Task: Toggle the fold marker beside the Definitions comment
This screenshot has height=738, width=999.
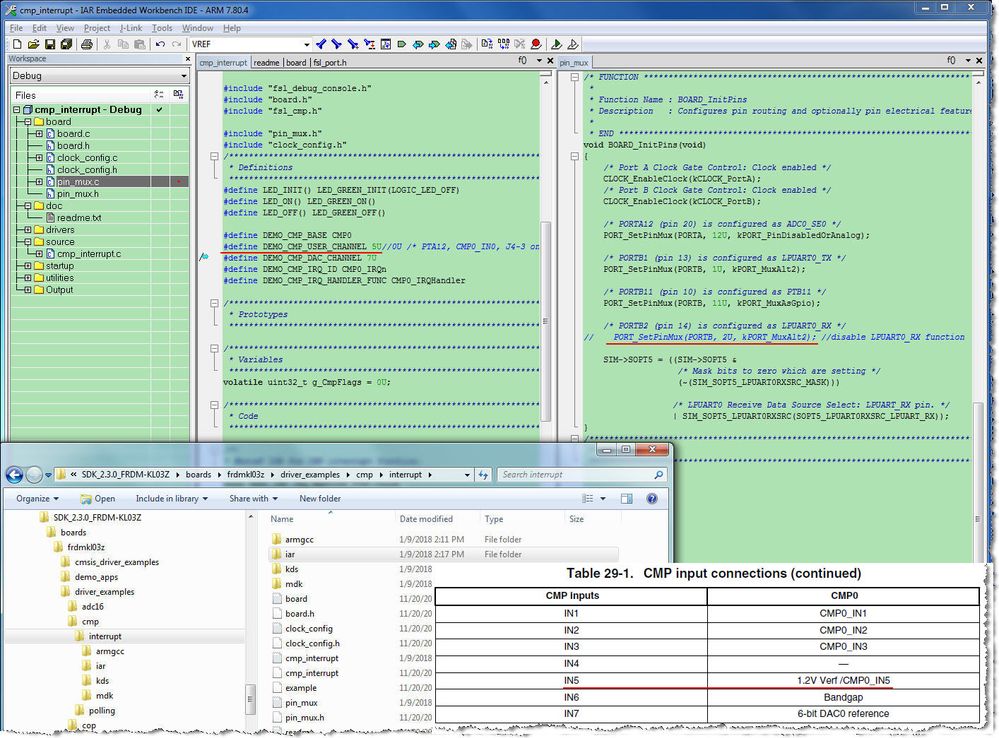Action: point(213,156)
